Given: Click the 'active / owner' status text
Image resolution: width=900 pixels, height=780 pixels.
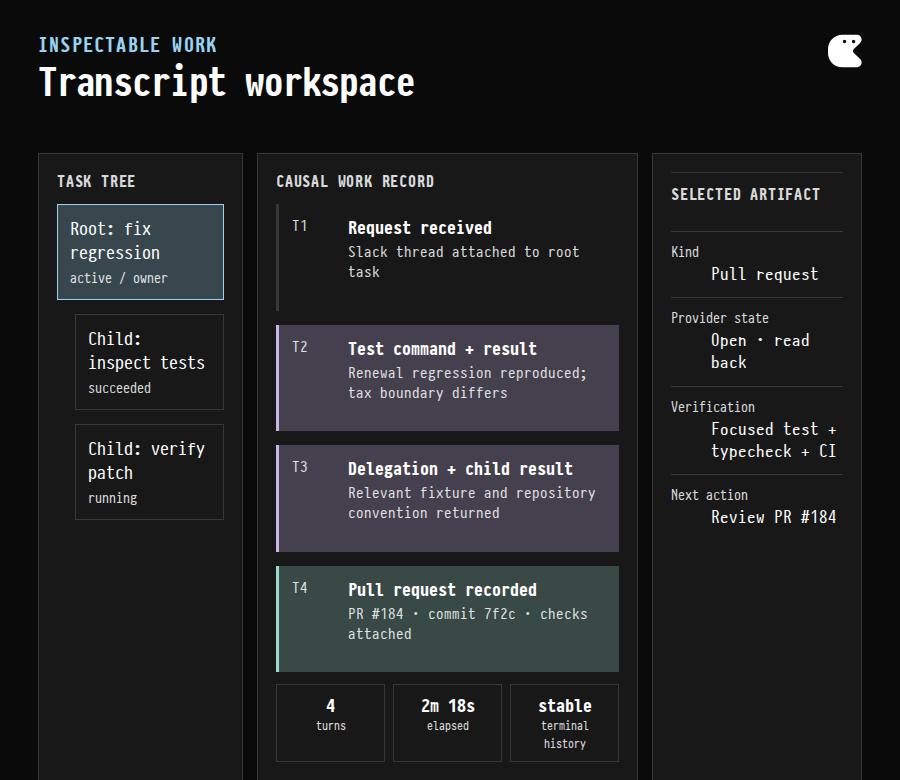Looking at the screenshot, I should point(119,278).
